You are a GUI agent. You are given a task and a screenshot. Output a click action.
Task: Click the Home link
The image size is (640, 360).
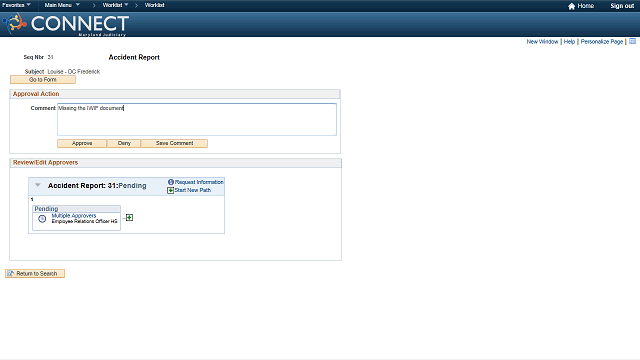click(x=585, y=6)
